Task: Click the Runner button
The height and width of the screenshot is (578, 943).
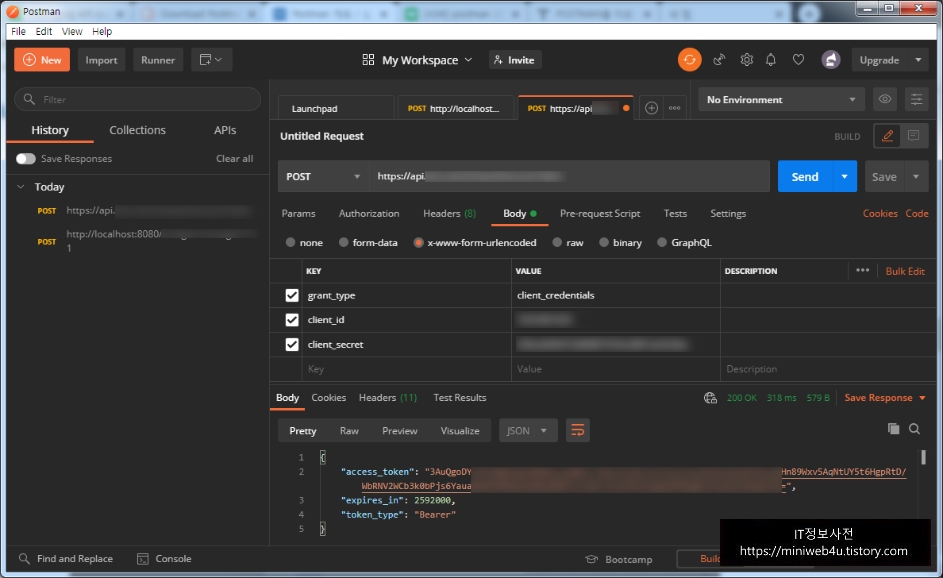Action: pos(158,60)
